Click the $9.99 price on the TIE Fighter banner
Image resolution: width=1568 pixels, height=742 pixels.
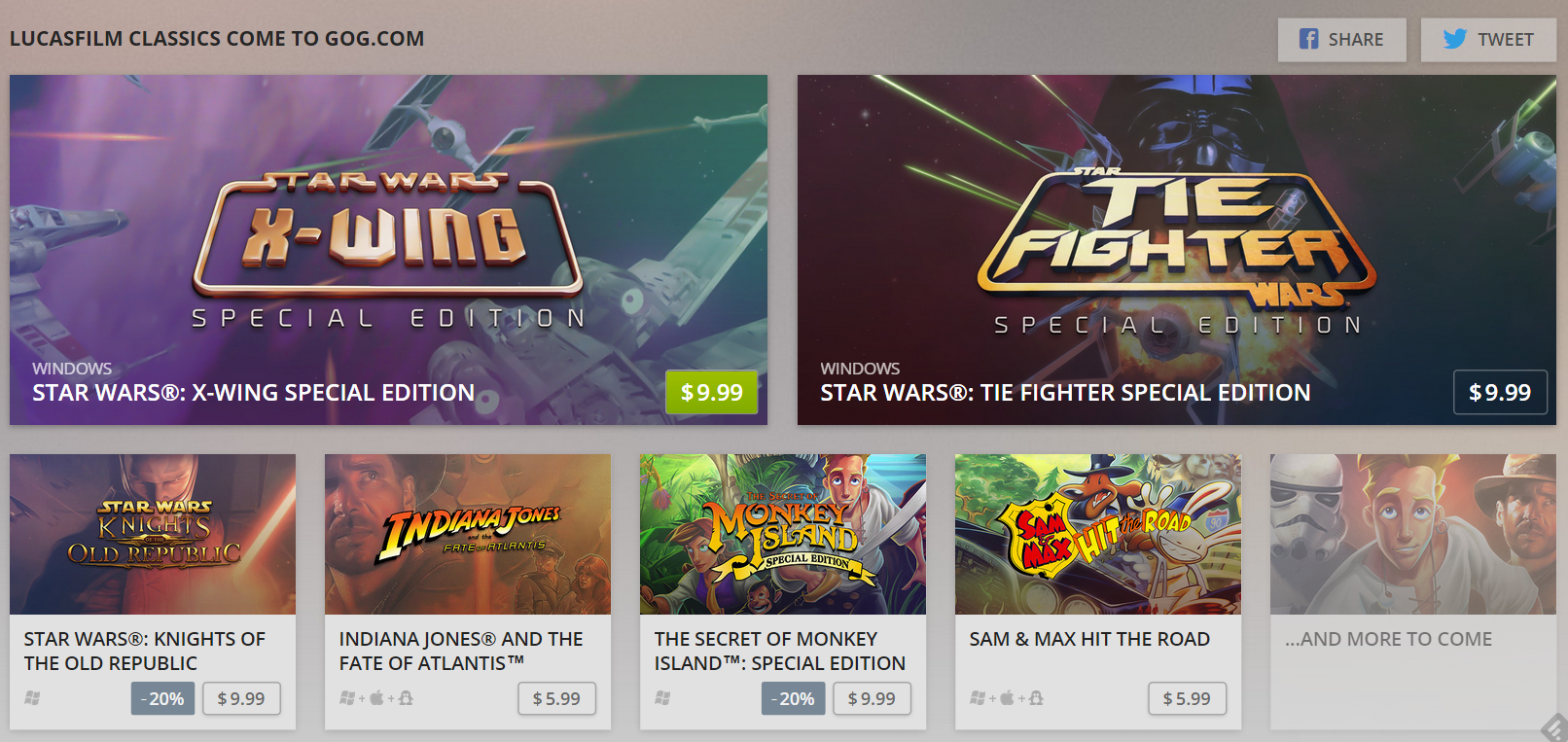[x=1500, y=393]
